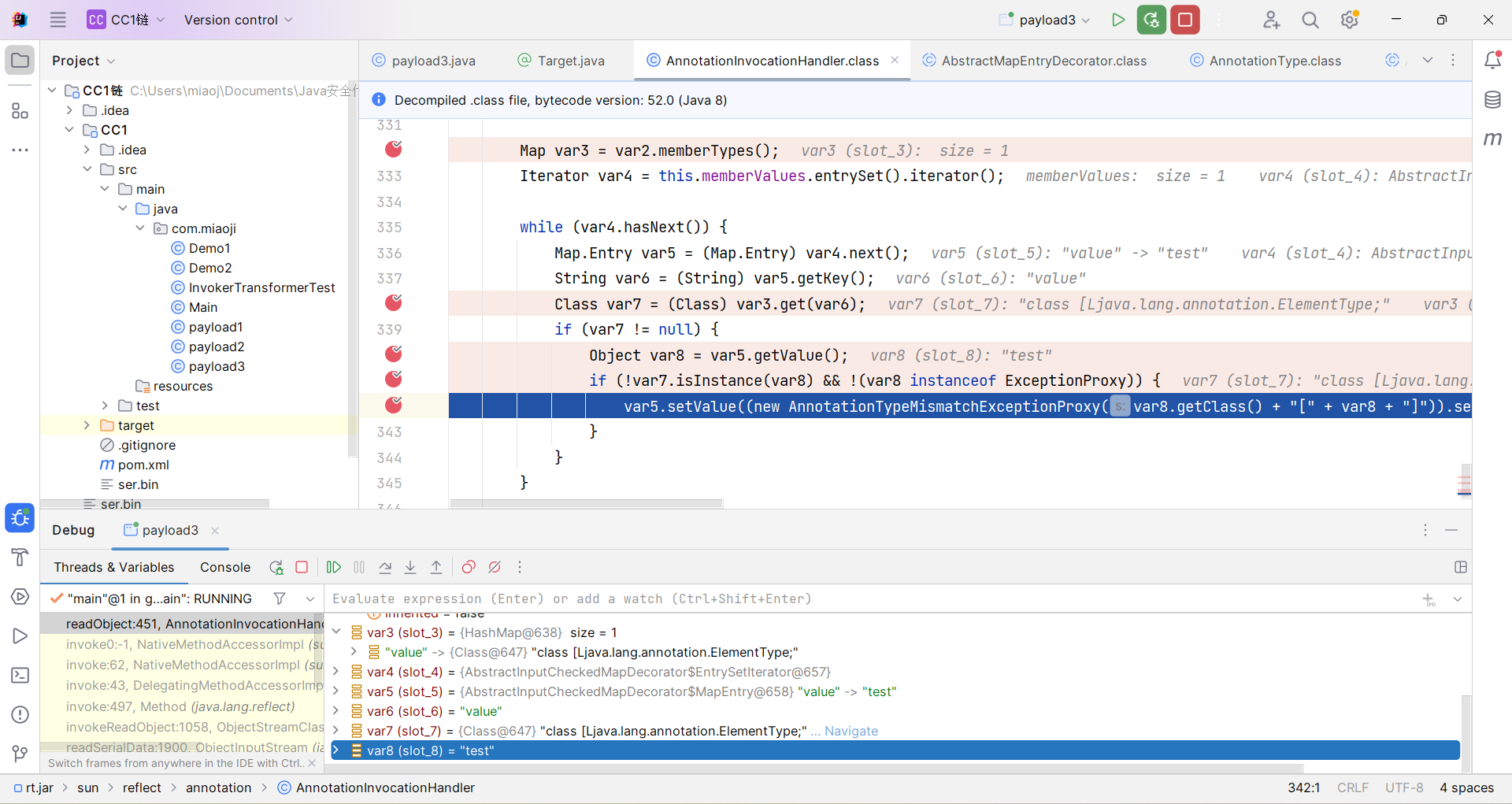Open the Version control menu
This screenshot has height=804, width=1512.
click(238, 20)
